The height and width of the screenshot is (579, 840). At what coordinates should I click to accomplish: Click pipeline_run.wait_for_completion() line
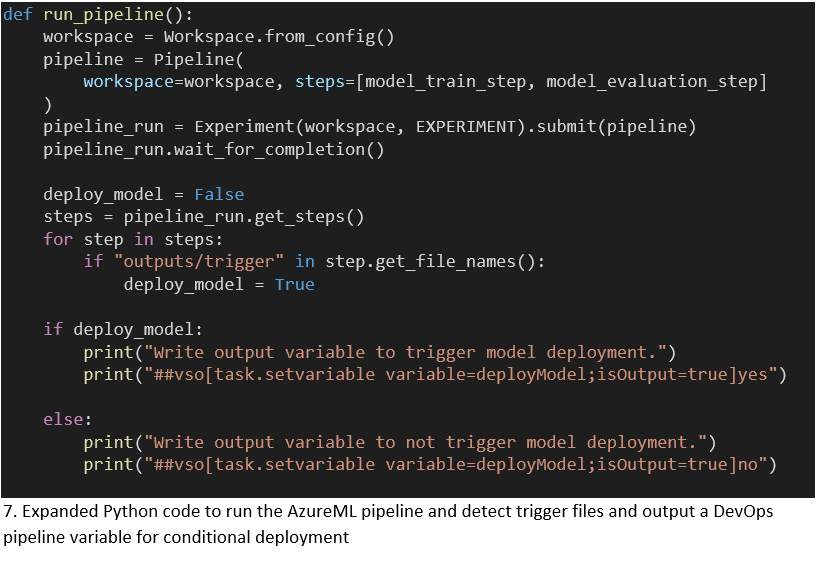pos(214,149)
